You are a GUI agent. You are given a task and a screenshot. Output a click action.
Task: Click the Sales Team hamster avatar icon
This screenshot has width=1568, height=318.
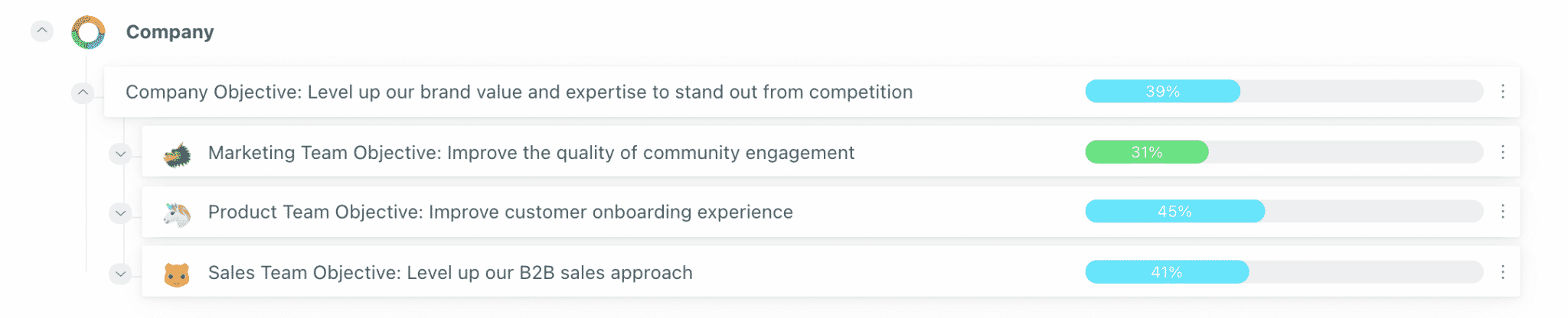coord(177,274)
